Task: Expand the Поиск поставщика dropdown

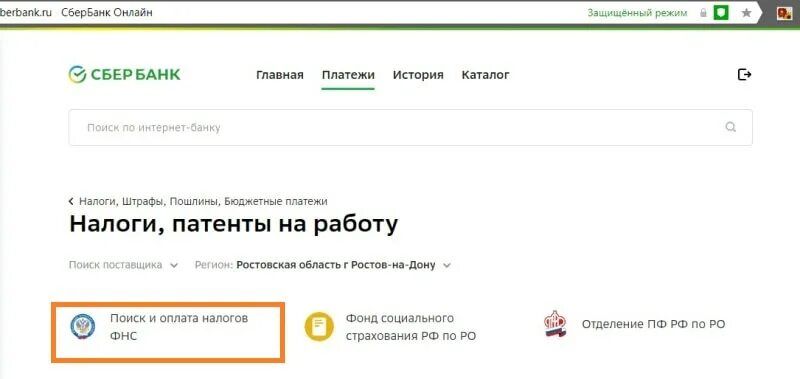Action: click(x=123, y=265)
